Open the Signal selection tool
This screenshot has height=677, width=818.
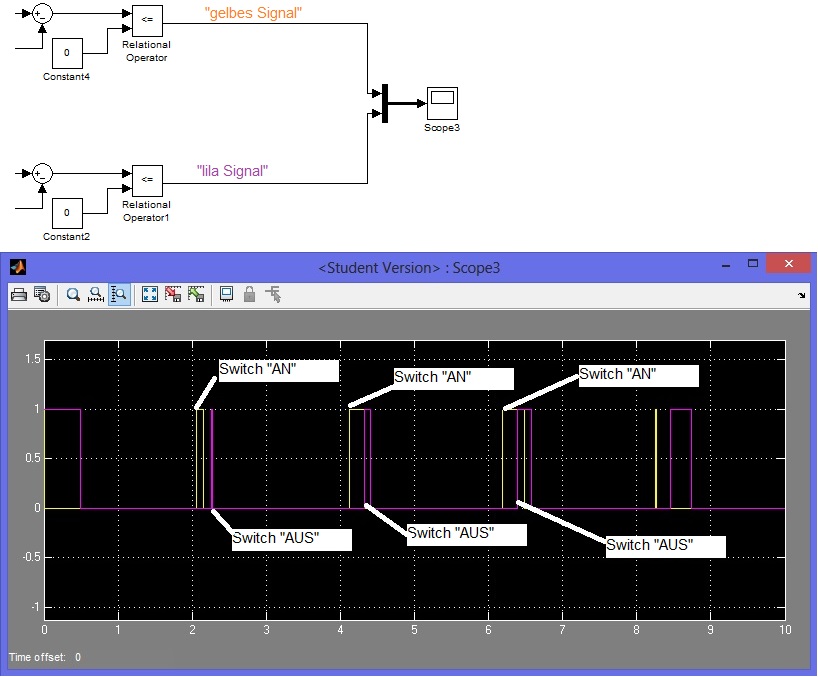click(x=273, y=294)
